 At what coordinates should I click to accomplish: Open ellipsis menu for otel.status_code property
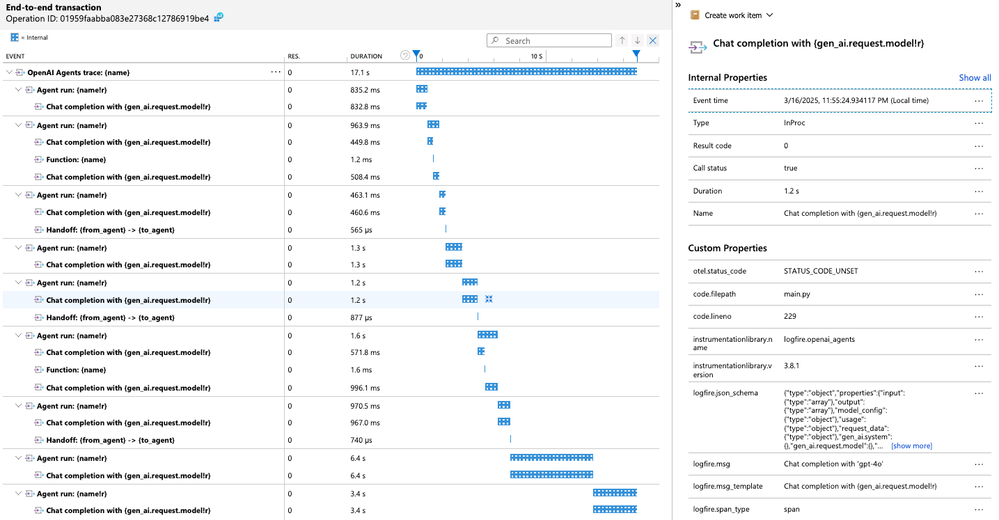(979, 271)
